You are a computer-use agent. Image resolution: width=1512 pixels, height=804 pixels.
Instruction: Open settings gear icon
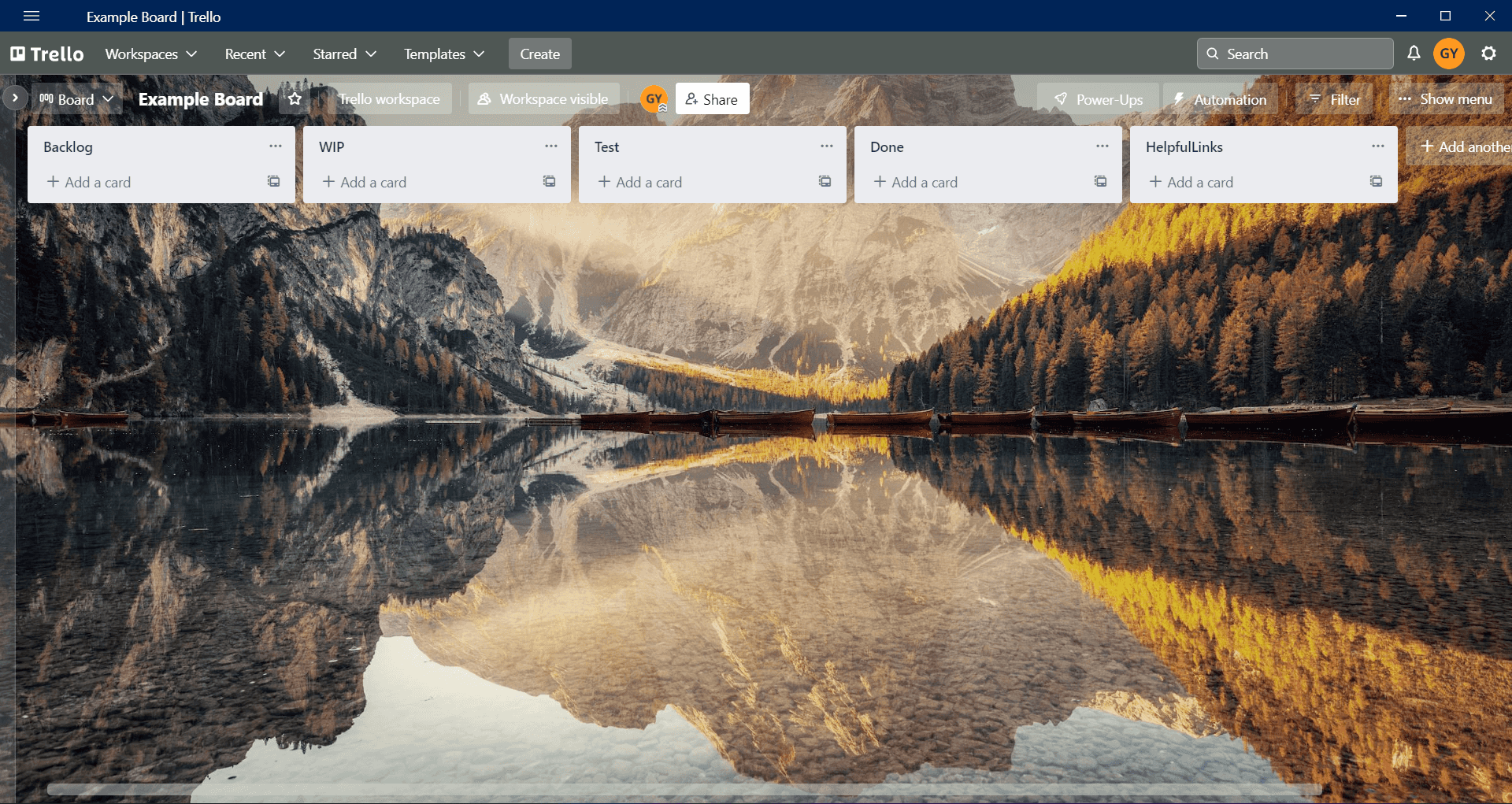pos(1488,54)
